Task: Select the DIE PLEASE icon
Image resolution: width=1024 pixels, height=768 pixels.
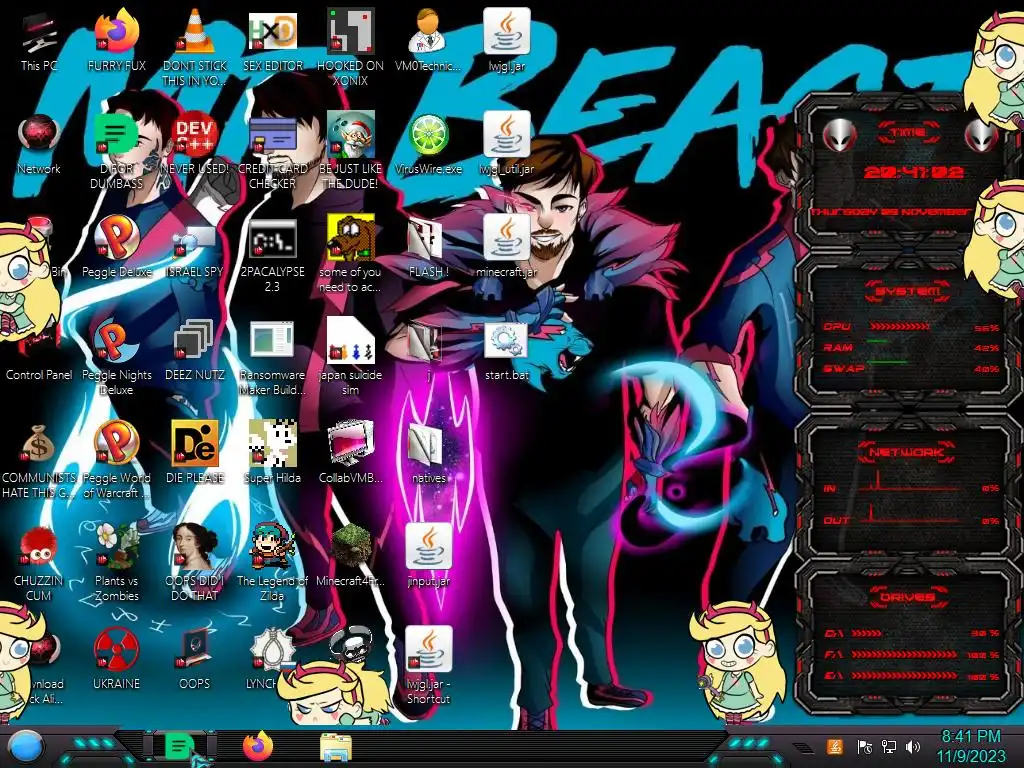Action: tap(195, 444)
